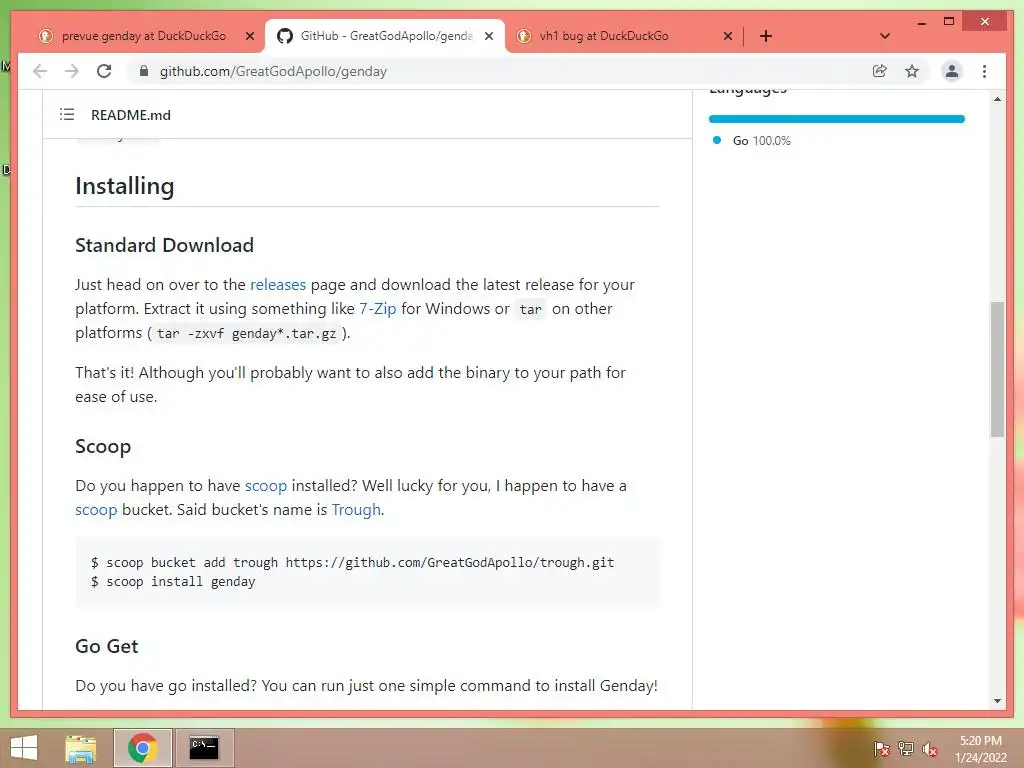This screenshot has height=768, width=1024.
Task: Open the Windows Start button
Action: [x=24, y=748]
